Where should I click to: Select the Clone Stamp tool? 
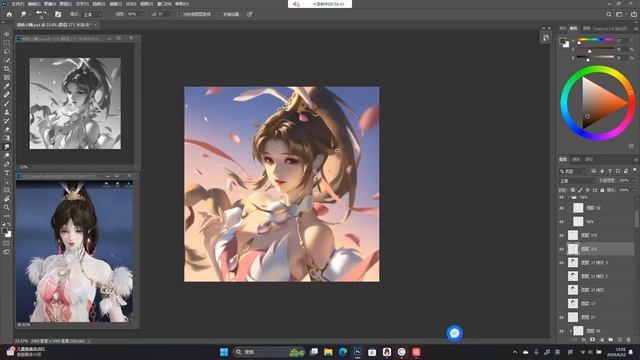tap(7, 112)
